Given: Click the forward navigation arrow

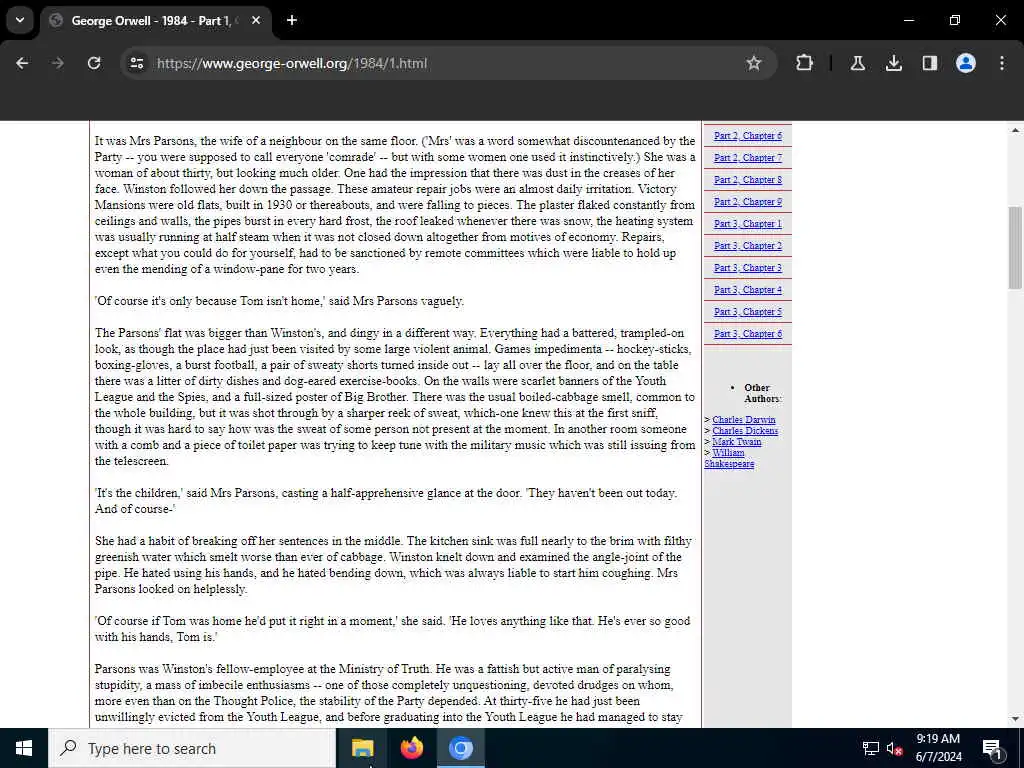Looking at the screenshot, I should 58,63.
